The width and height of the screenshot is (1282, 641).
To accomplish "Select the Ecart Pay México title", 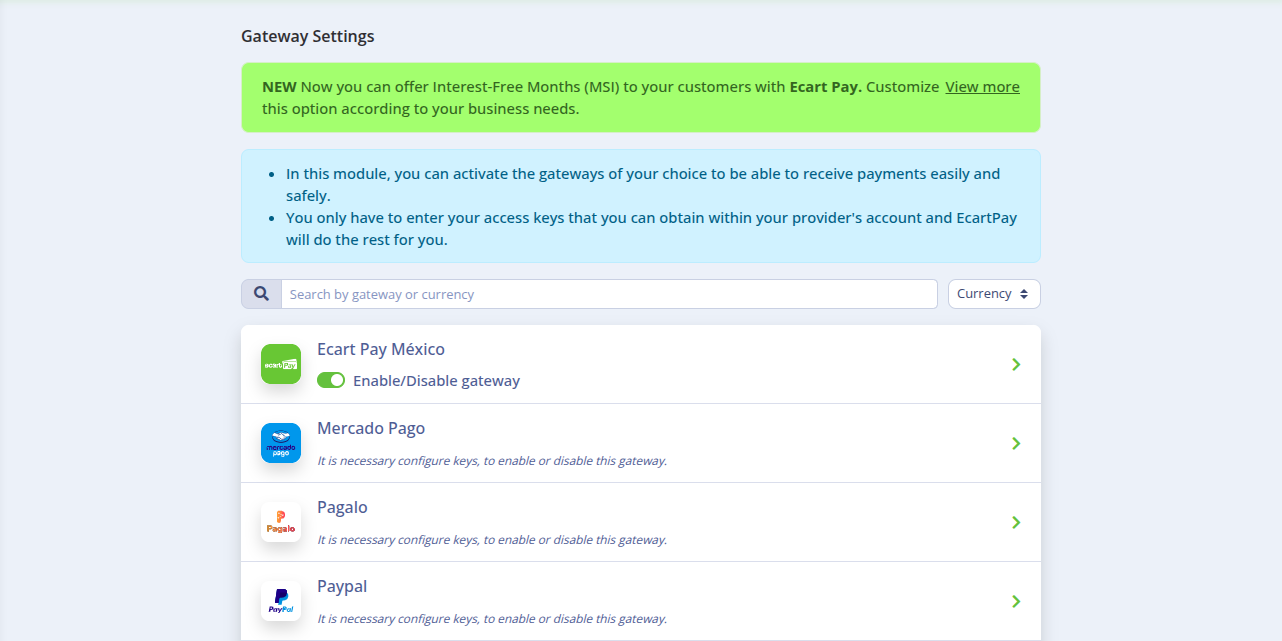I will (x=381, y=349).
